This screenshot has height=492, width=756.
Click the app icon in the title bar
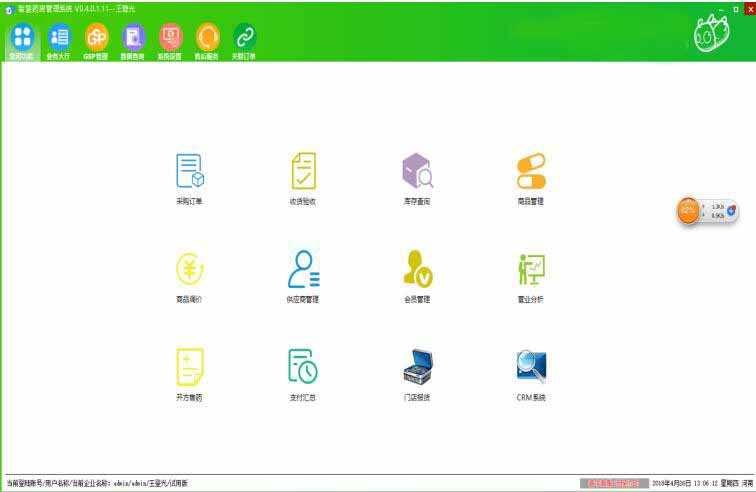pos(9,9)
